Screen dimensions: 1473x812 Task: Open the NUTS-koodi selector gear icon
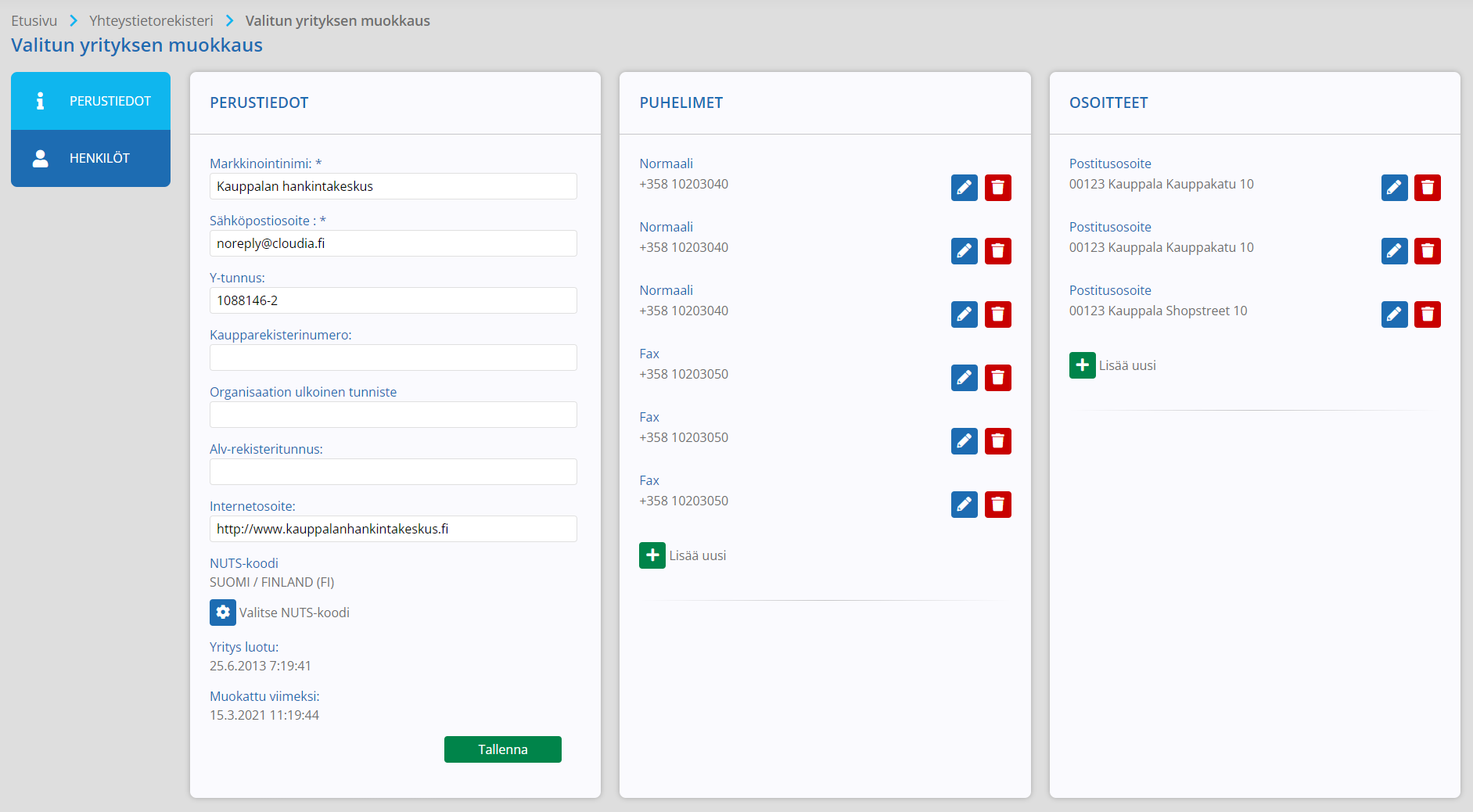(x=223, y=613)
